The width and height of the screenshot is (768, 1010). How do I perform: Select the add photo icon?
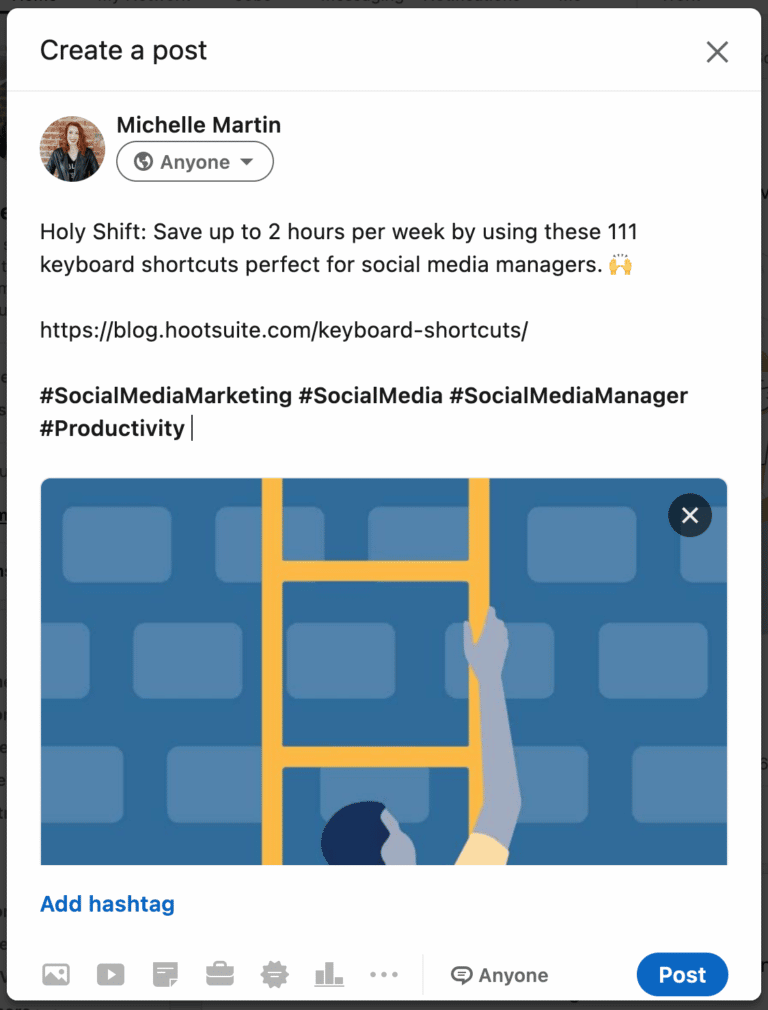56,974
